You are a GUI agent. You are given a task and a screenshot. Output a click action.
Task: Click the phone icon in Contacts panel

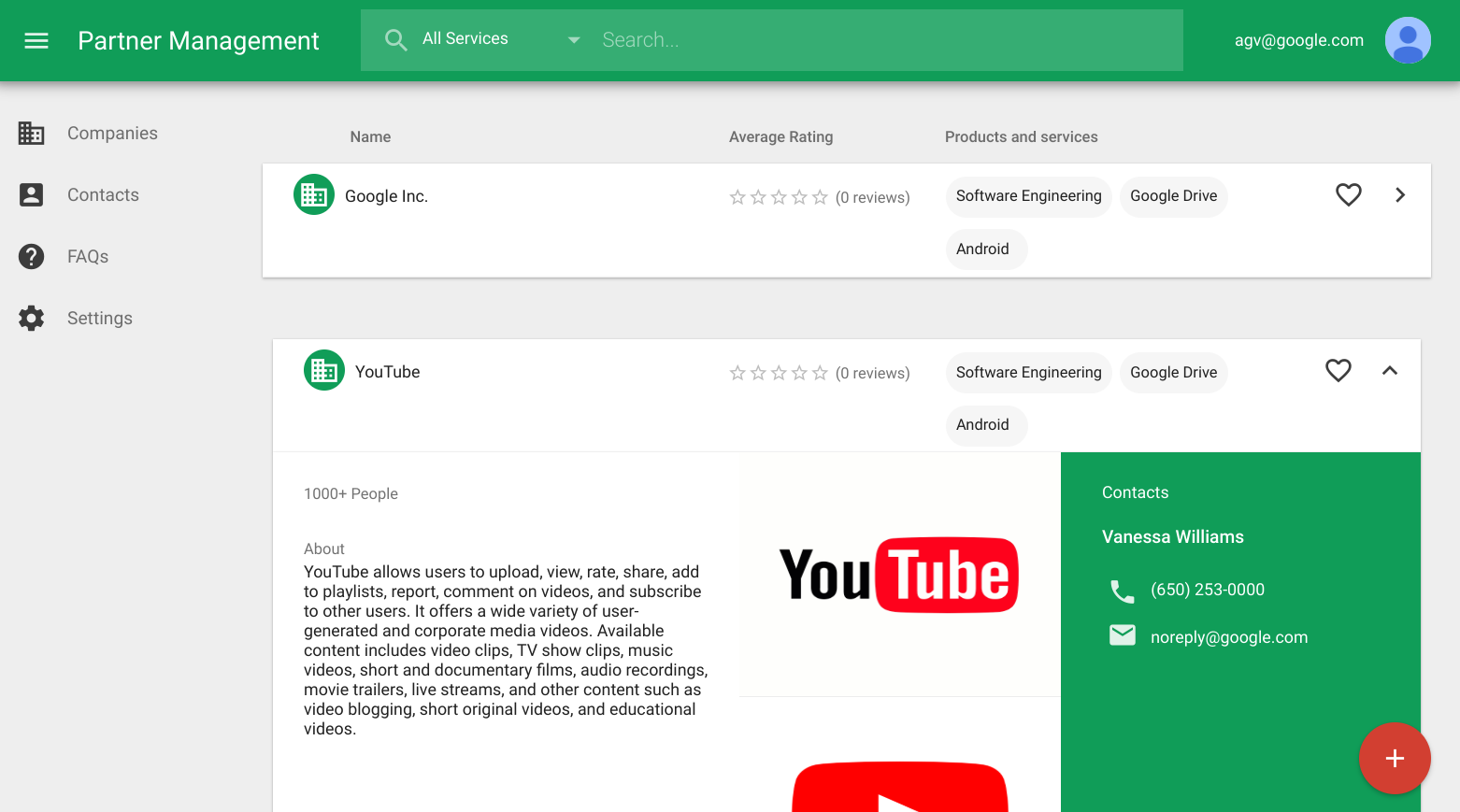tap(1122, 591)
